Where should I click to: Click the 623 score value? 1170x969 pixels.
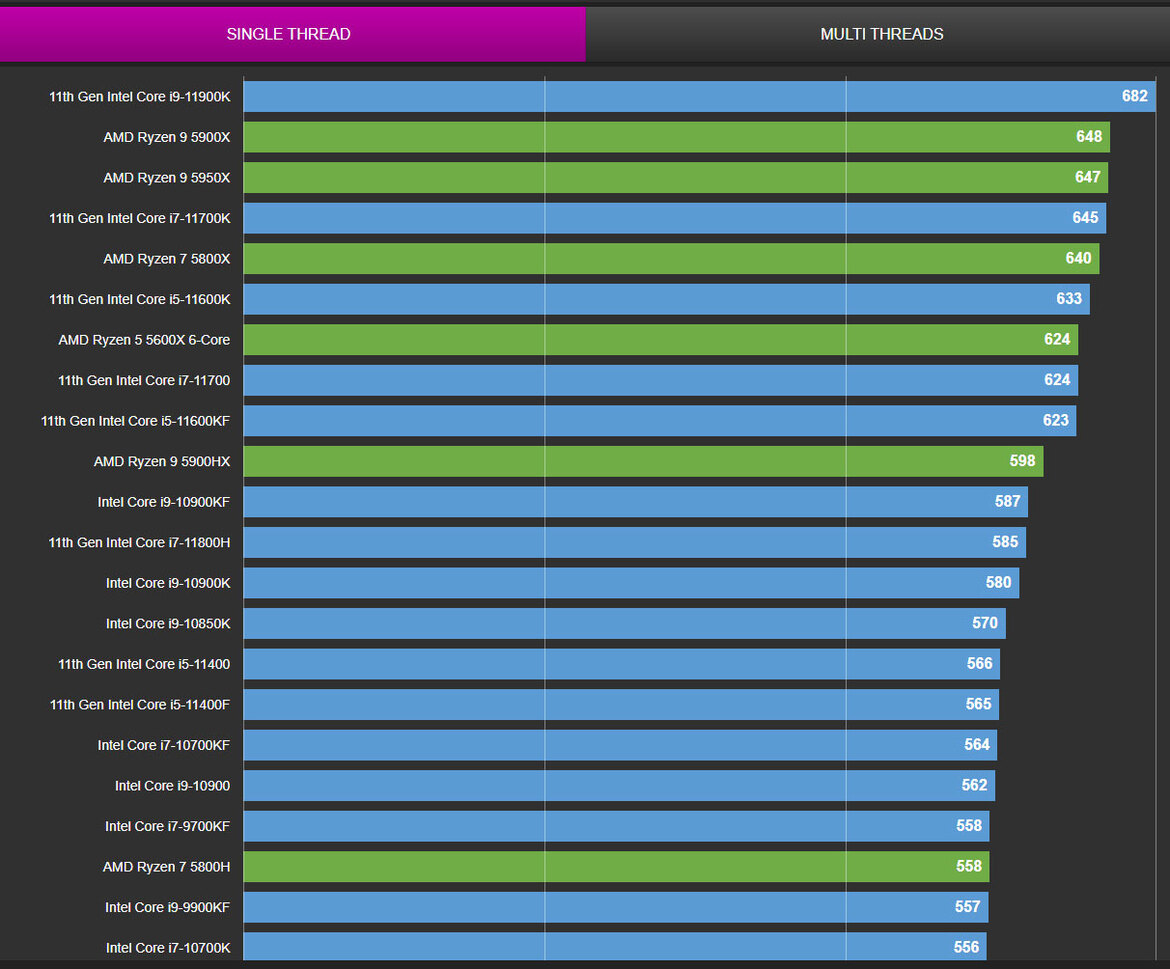point(1055,420)
